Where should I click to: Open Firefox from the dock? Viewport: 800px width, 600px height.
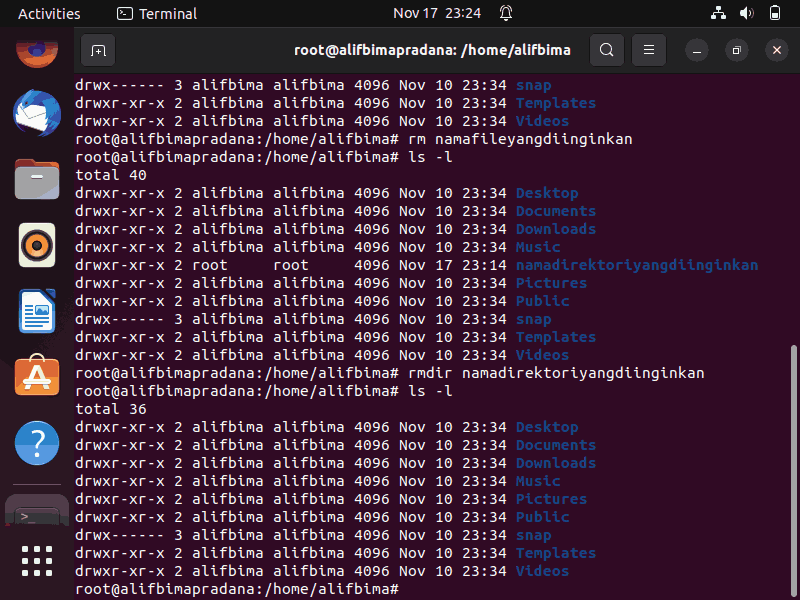coord(37,53)
